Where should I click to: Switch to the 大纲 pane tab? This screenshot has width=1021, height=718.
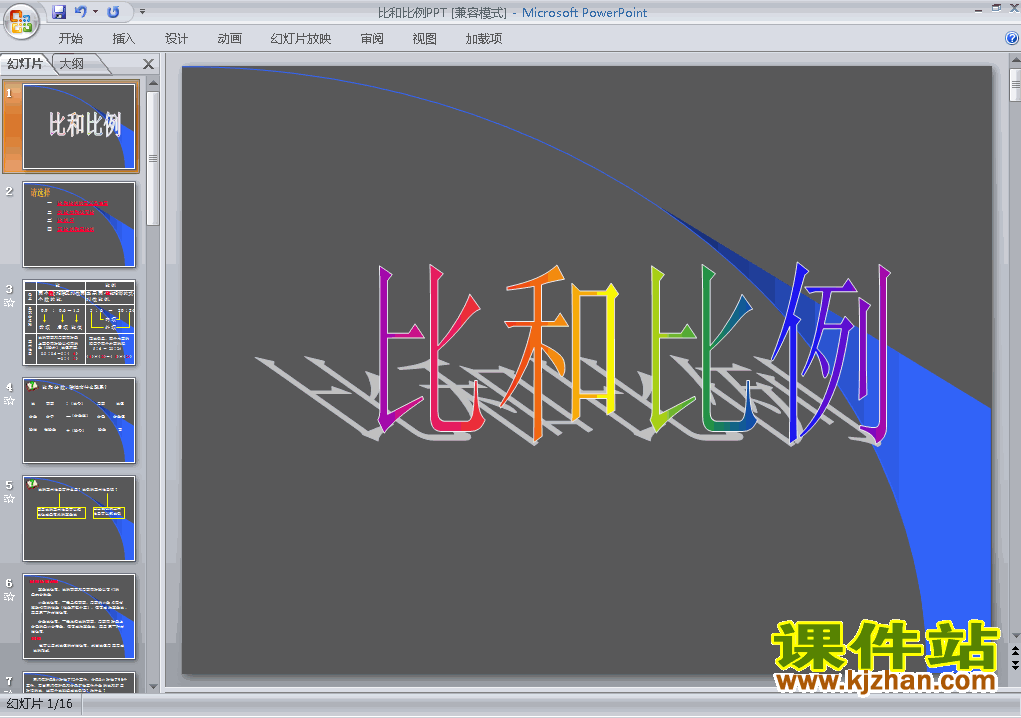pyautogui.click(x=72, y=63)
